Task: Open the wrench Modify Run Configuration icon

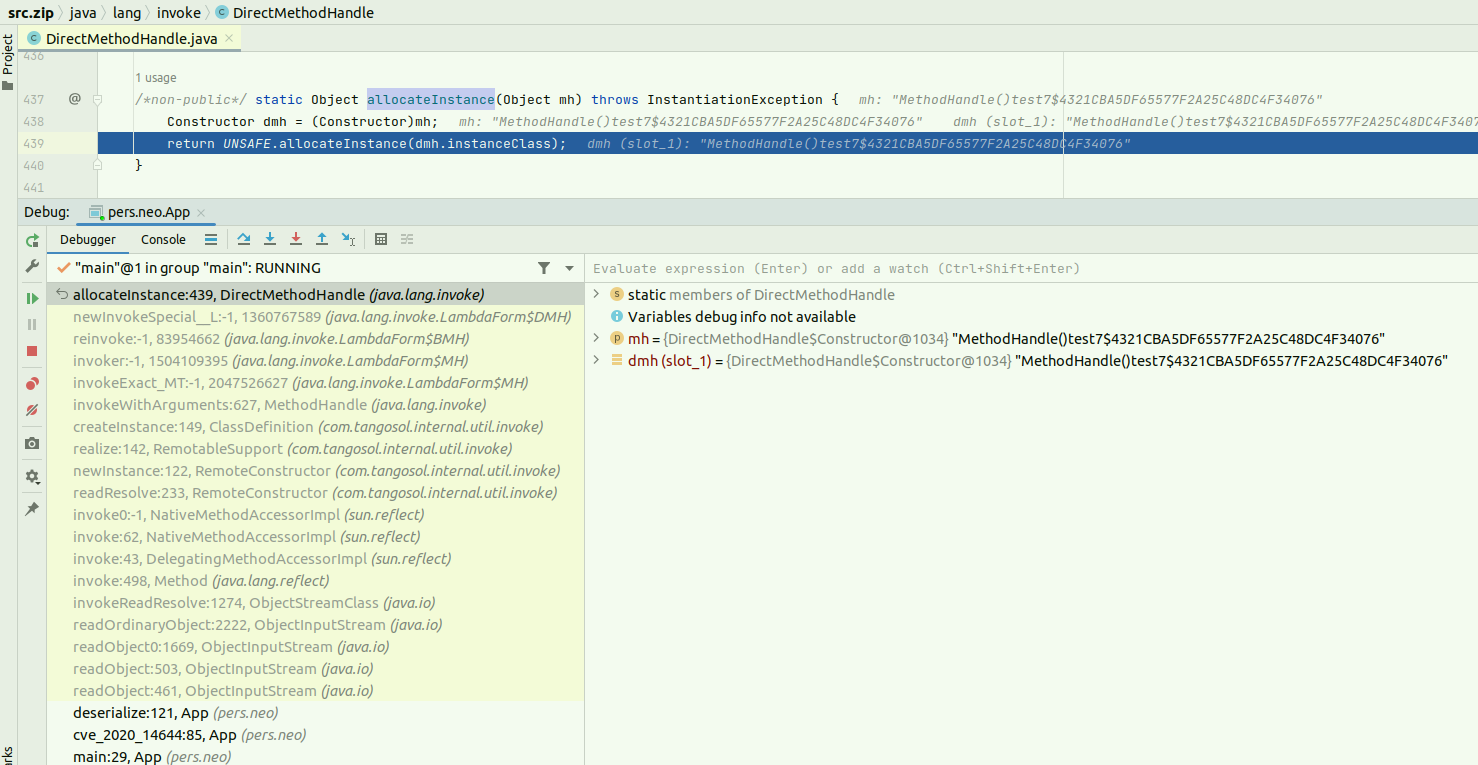Action: (32, 267)
